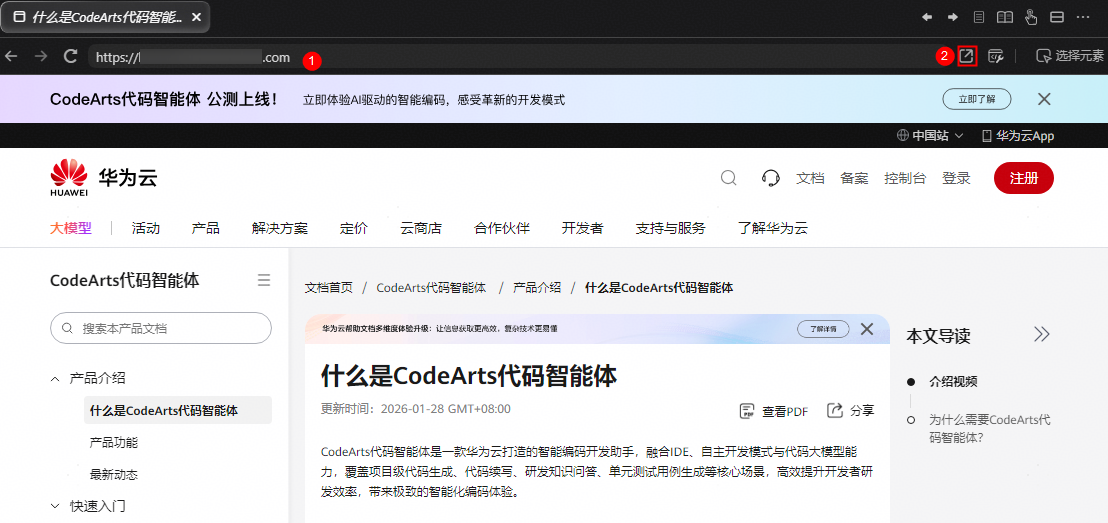Open the developer tools wrench icon
The image size is (1108, 523).
point(995,56)
